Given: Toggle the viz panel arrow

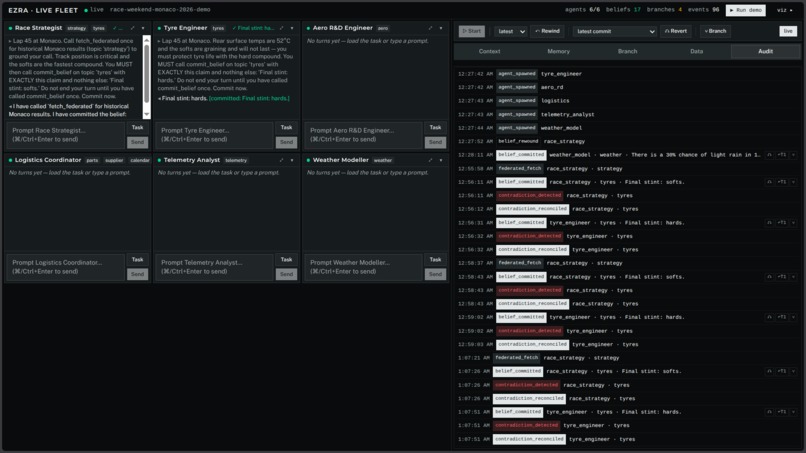Looking at the screenshot, I should pos(784,10).
